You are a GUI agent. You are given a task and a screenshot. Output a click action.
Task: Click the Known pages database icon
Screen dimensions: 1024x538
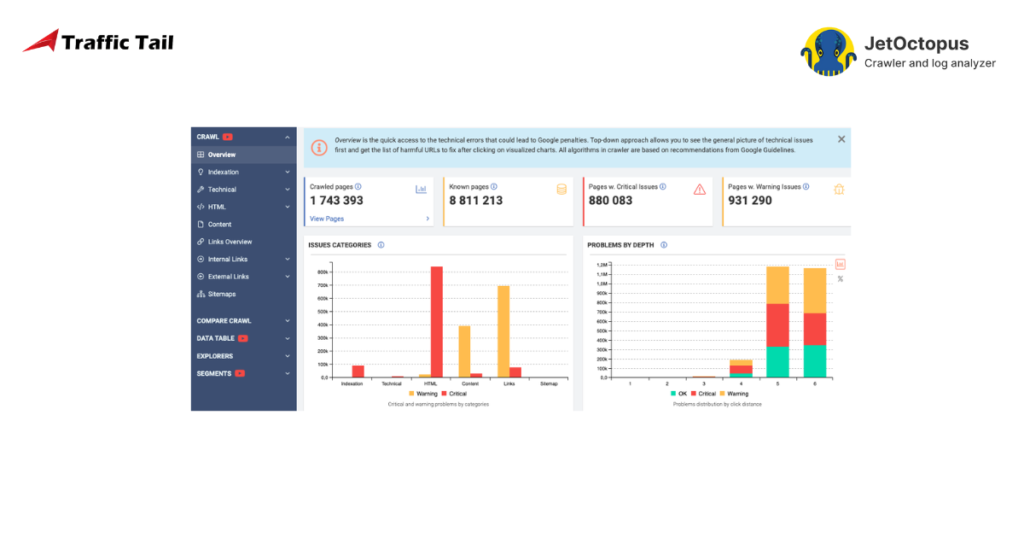561,188
